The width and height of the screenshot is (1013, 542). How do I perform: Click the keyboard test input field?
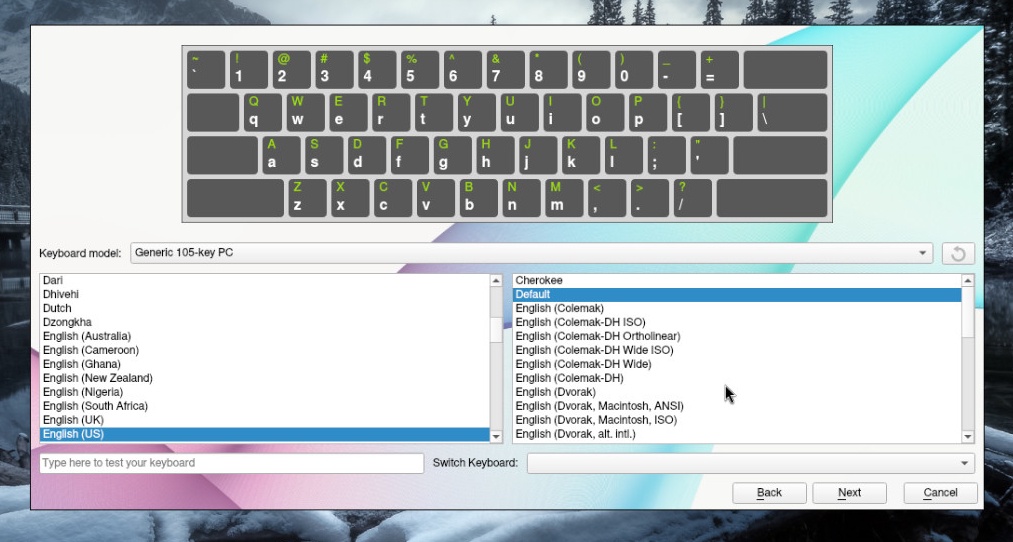point(231,463)
